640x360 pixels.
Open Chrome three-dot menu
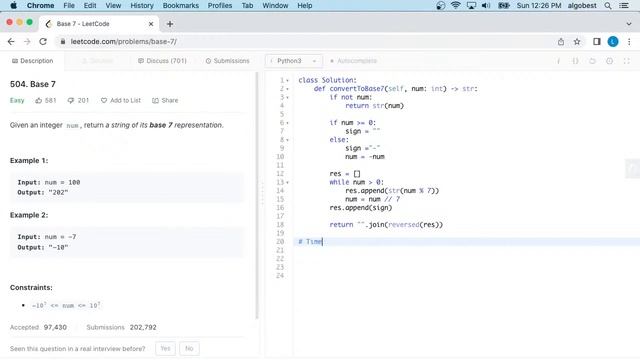point(629,42)
